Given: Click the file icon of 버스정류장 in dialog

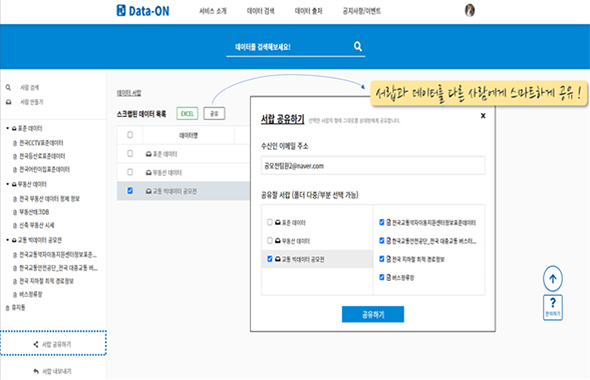Looking at the screenshot, I should click(389, 278).
